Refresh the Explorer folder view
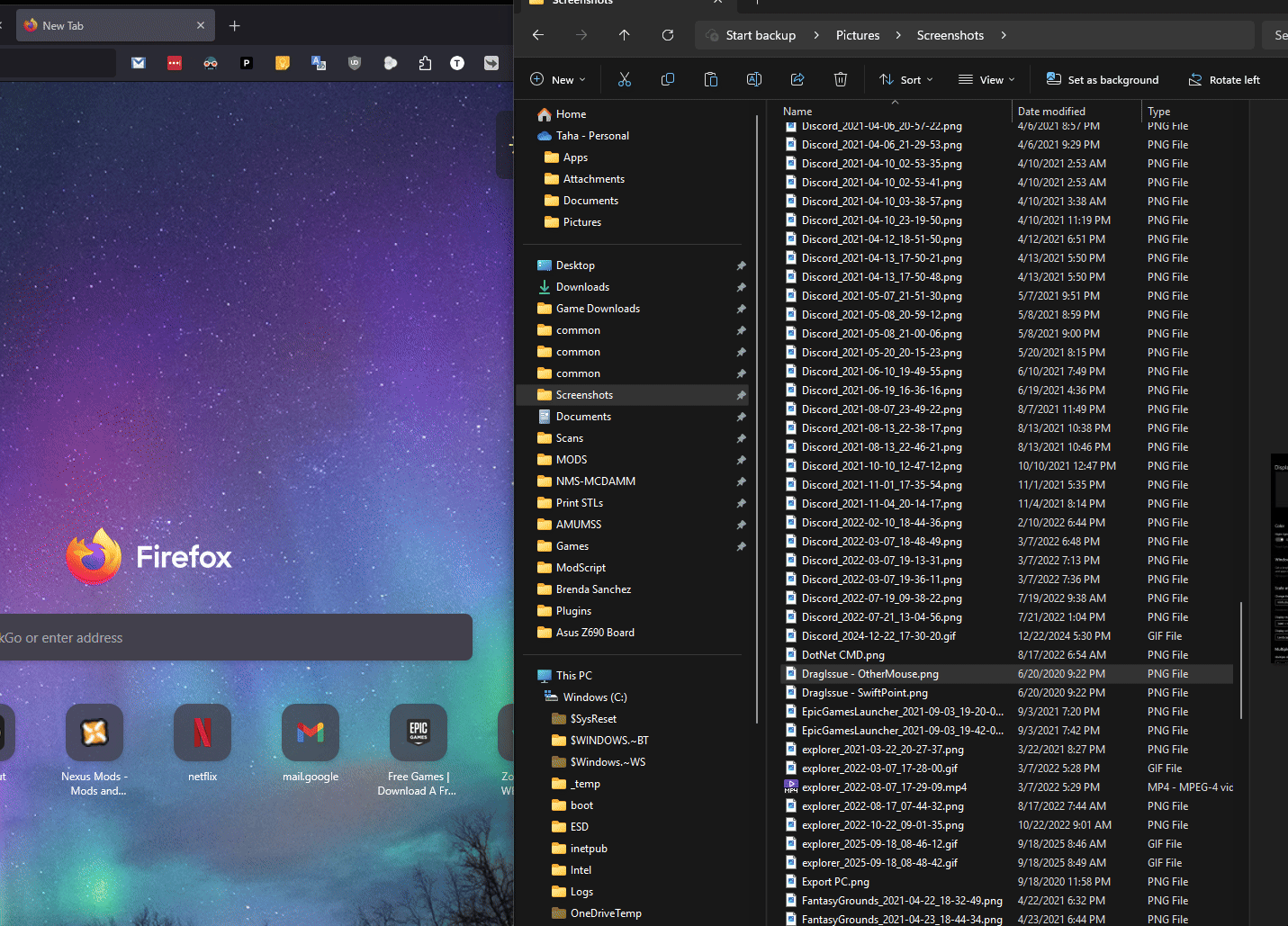 point(668,35)
